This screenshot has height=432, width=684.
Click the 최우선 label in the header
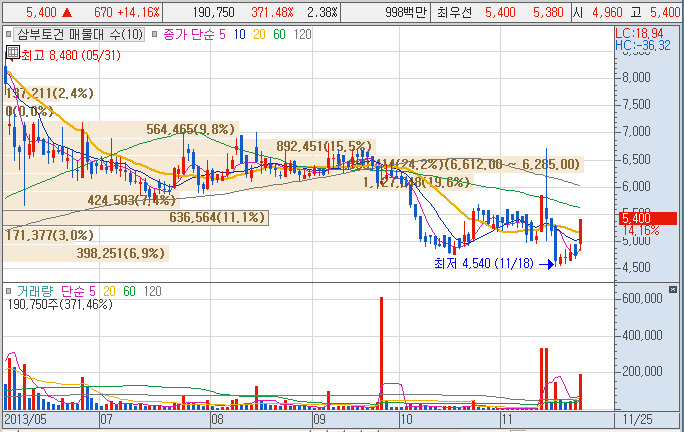pos(455,13)
